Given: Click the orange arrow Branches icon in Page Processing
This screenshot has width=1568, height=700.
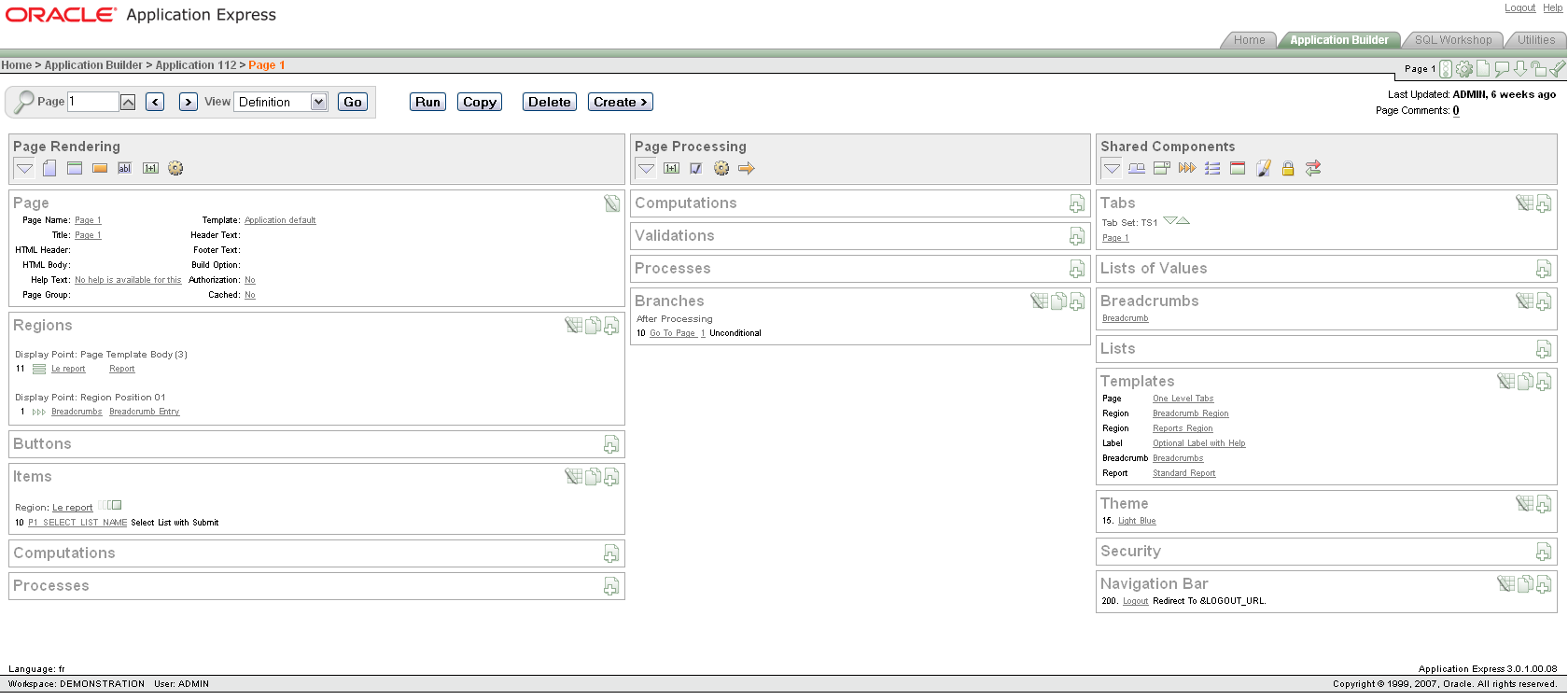Looking at the screenshot, I should [746, 169].
